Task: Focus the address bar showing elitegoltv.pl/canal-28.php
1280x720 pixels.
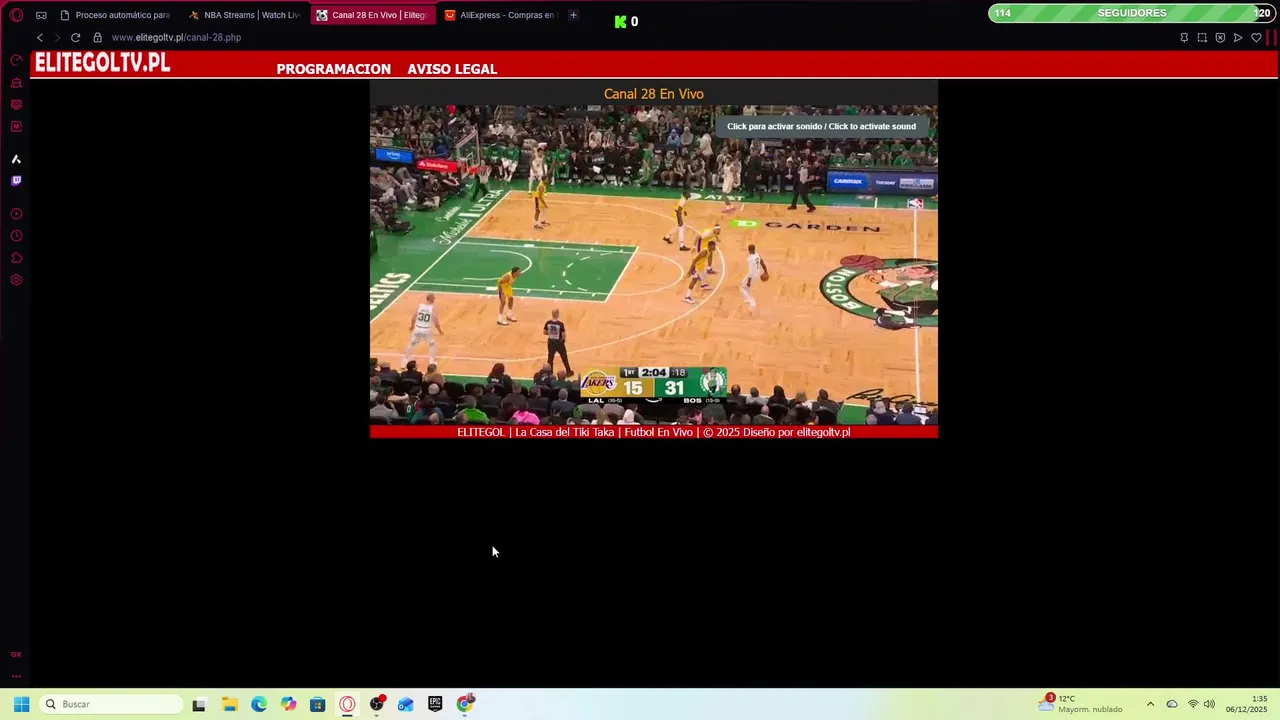Action: click(x=176, y=37)
